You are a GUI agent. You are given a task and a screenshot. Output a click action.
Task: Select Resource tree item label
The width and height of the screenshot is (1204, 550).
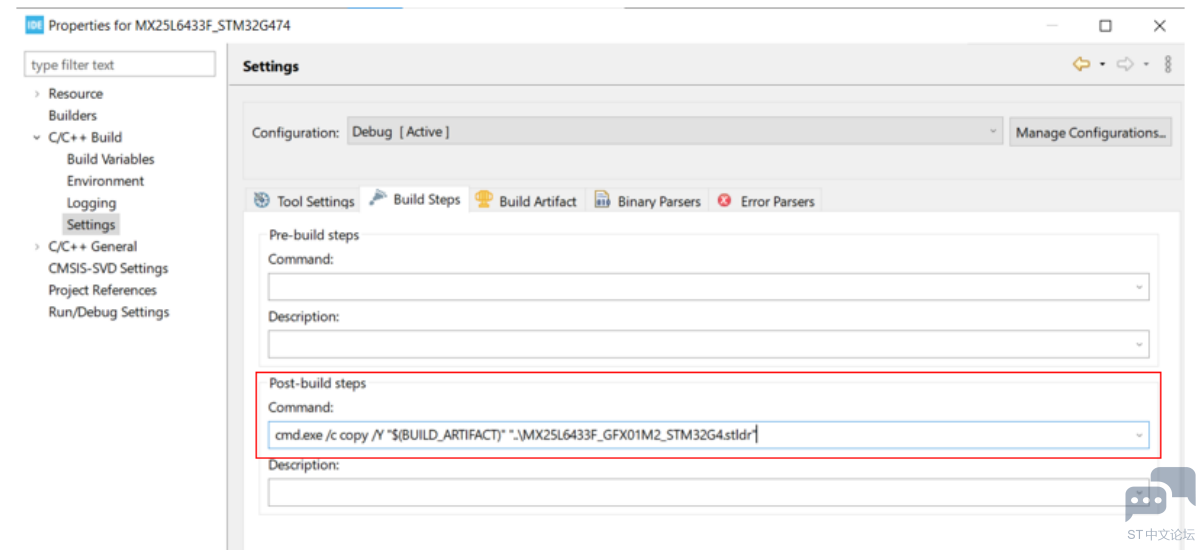coord(75,94)
